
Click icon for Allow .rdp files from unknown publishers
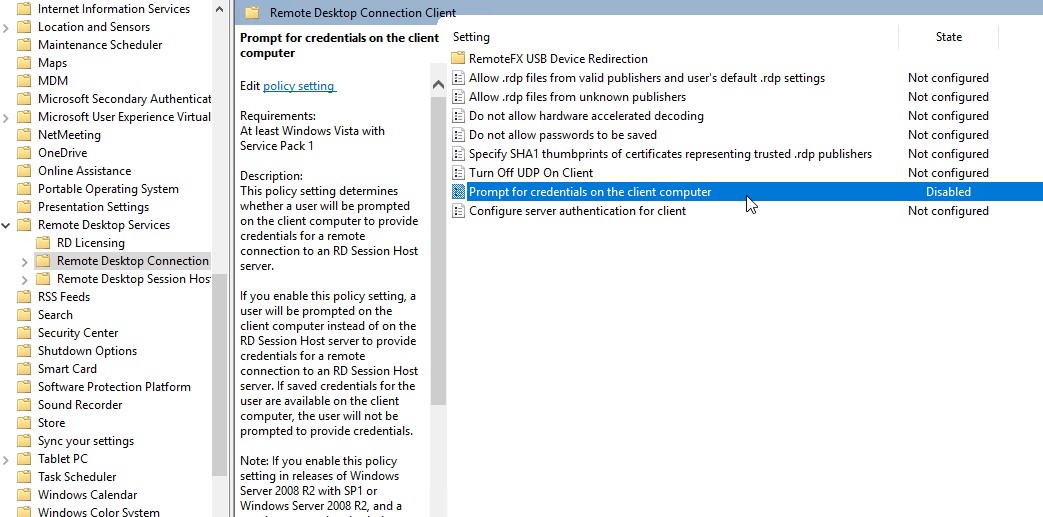coord(458,97)
